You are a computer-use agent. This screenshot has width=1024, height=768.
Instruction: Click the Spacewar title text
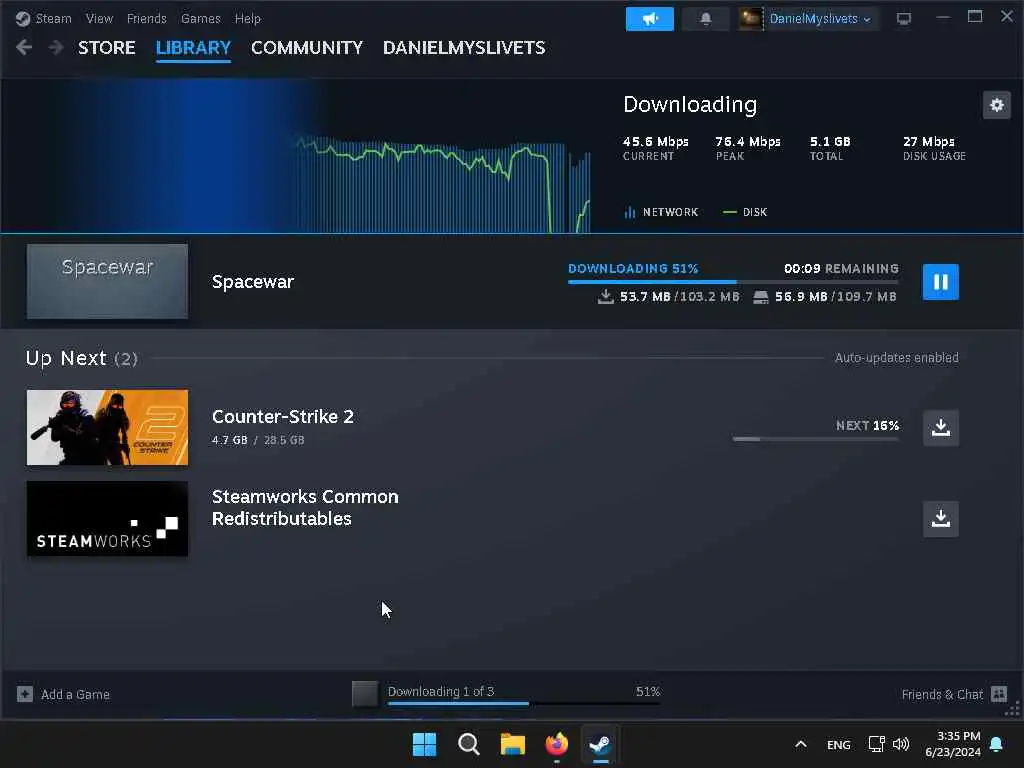253,281
